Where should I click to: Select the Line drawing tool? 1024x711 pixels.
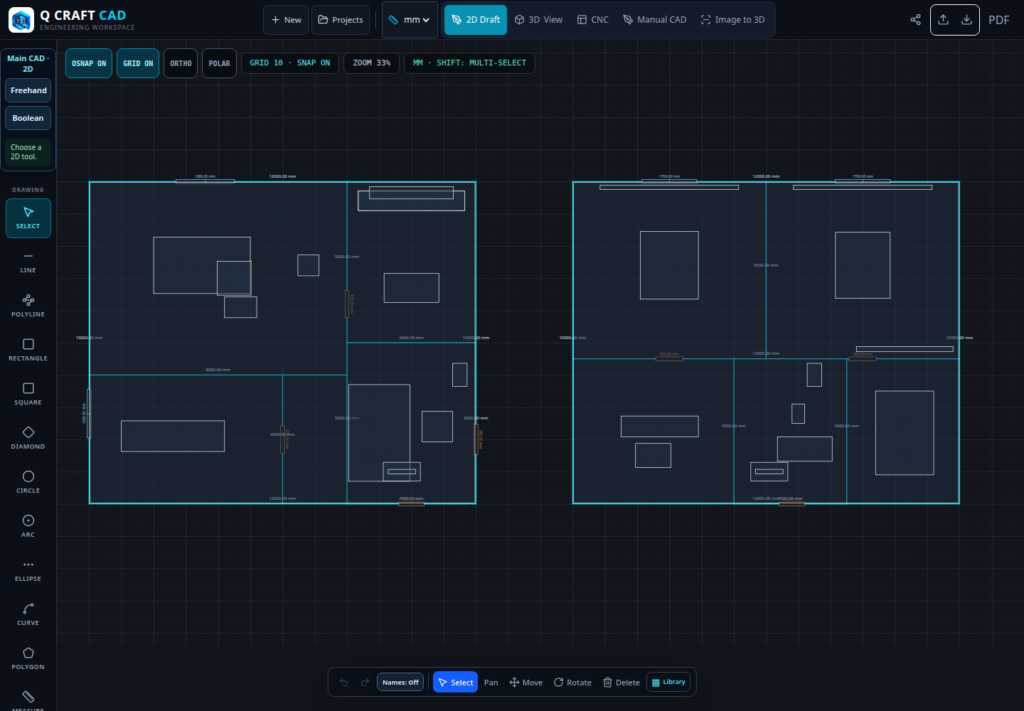click(x=28, y=262)
